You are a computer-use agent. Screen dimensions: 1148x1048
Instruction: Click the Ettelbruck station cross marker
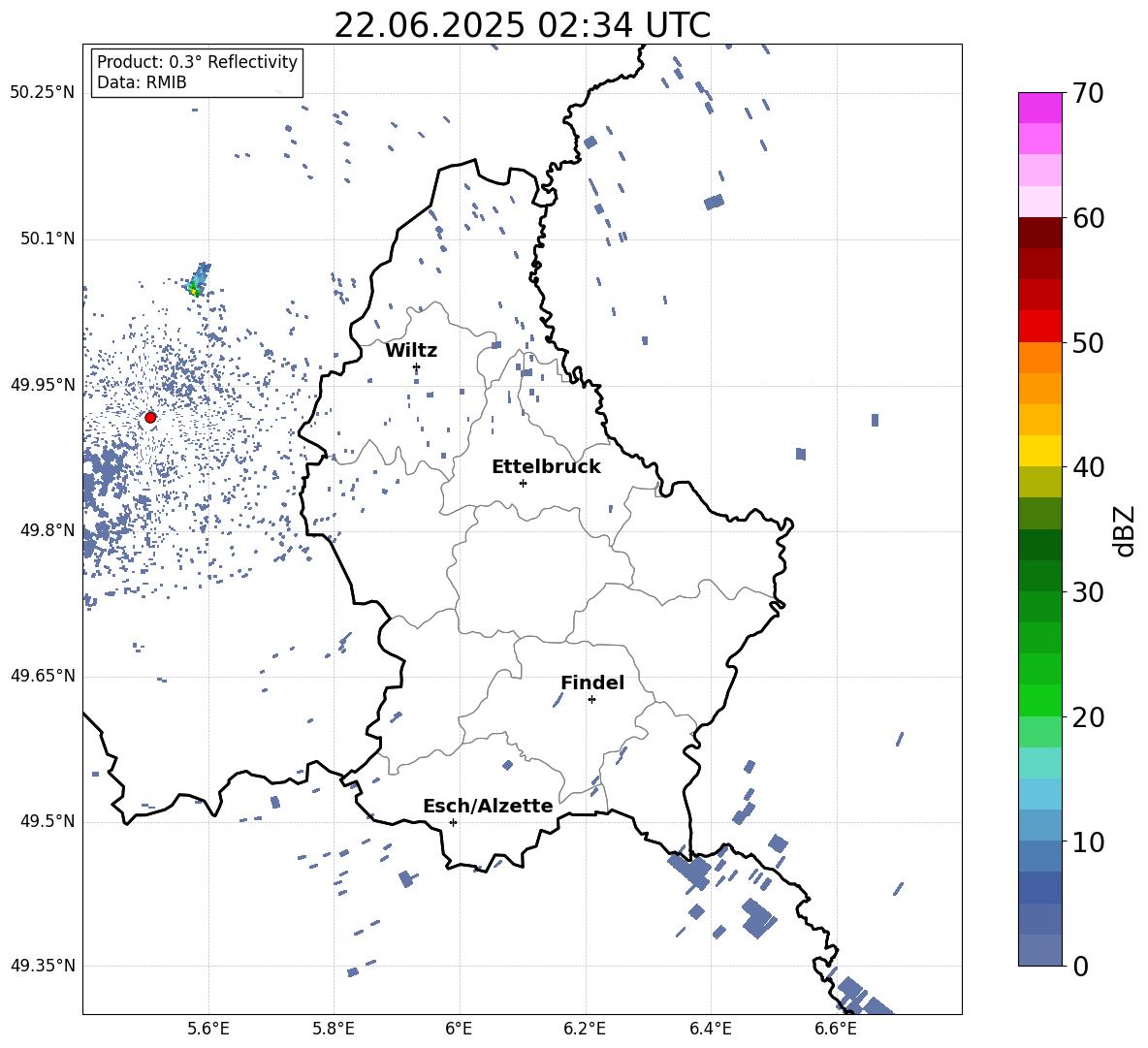pyautogui.click(x=523, y=483)
